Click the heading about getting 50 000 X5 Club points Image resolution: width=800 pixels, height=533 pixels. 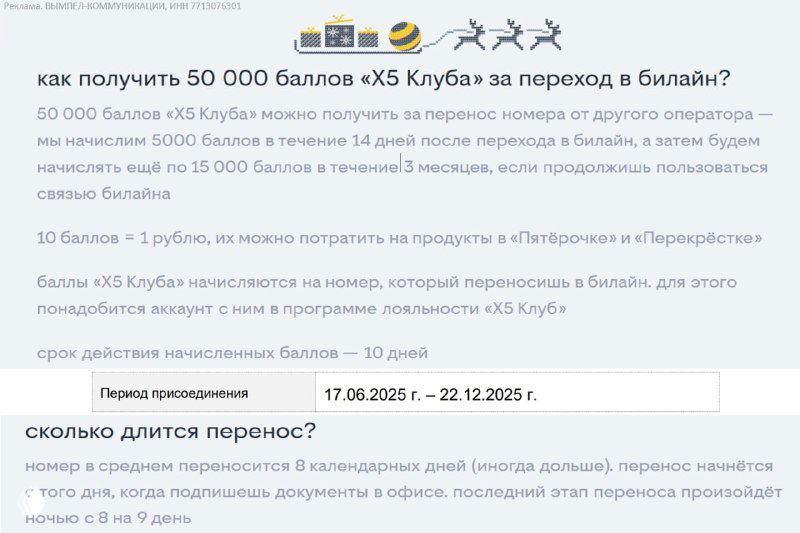[383, 78]
